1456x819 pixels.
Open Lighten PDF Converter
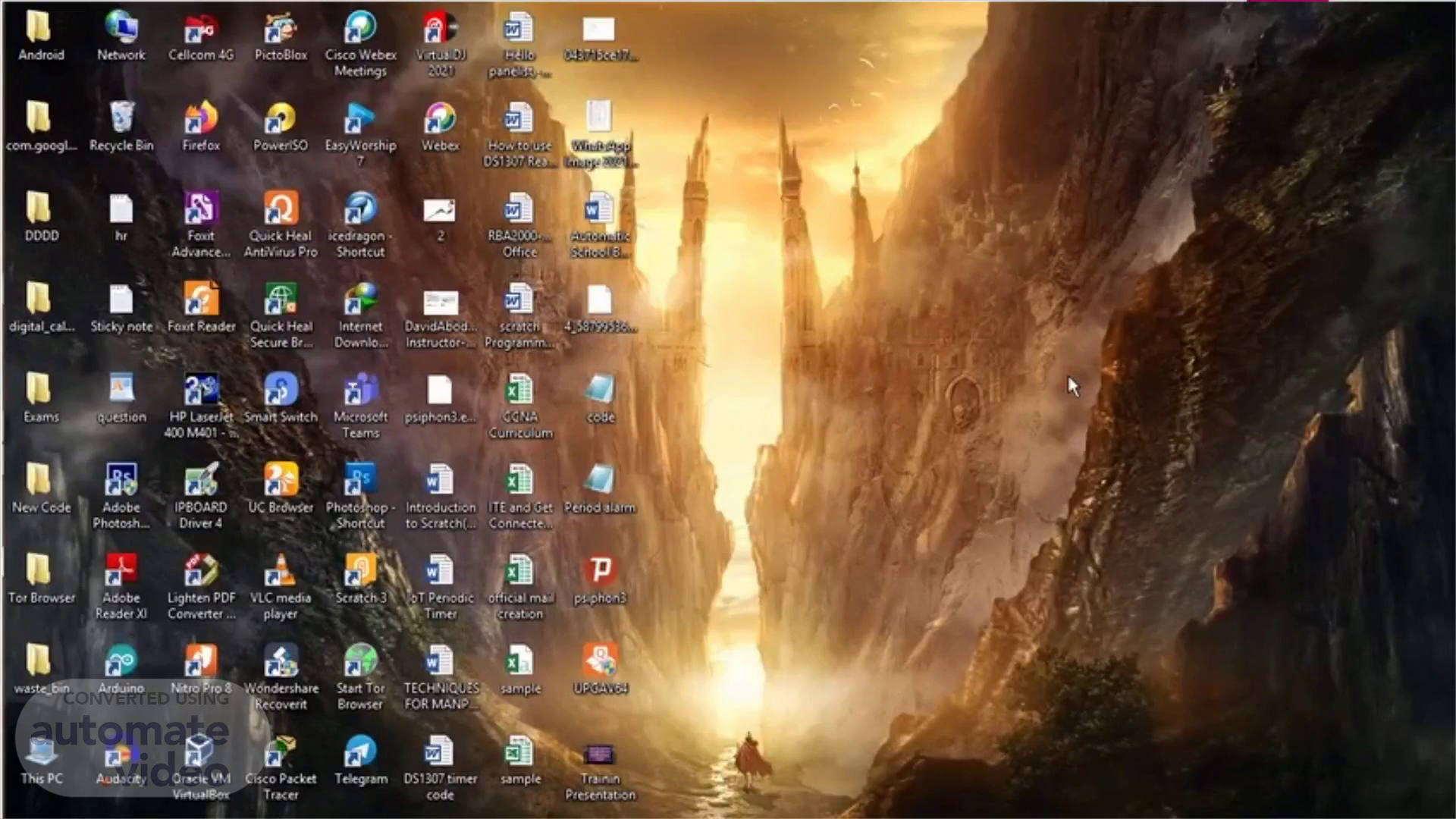(201, 585)
